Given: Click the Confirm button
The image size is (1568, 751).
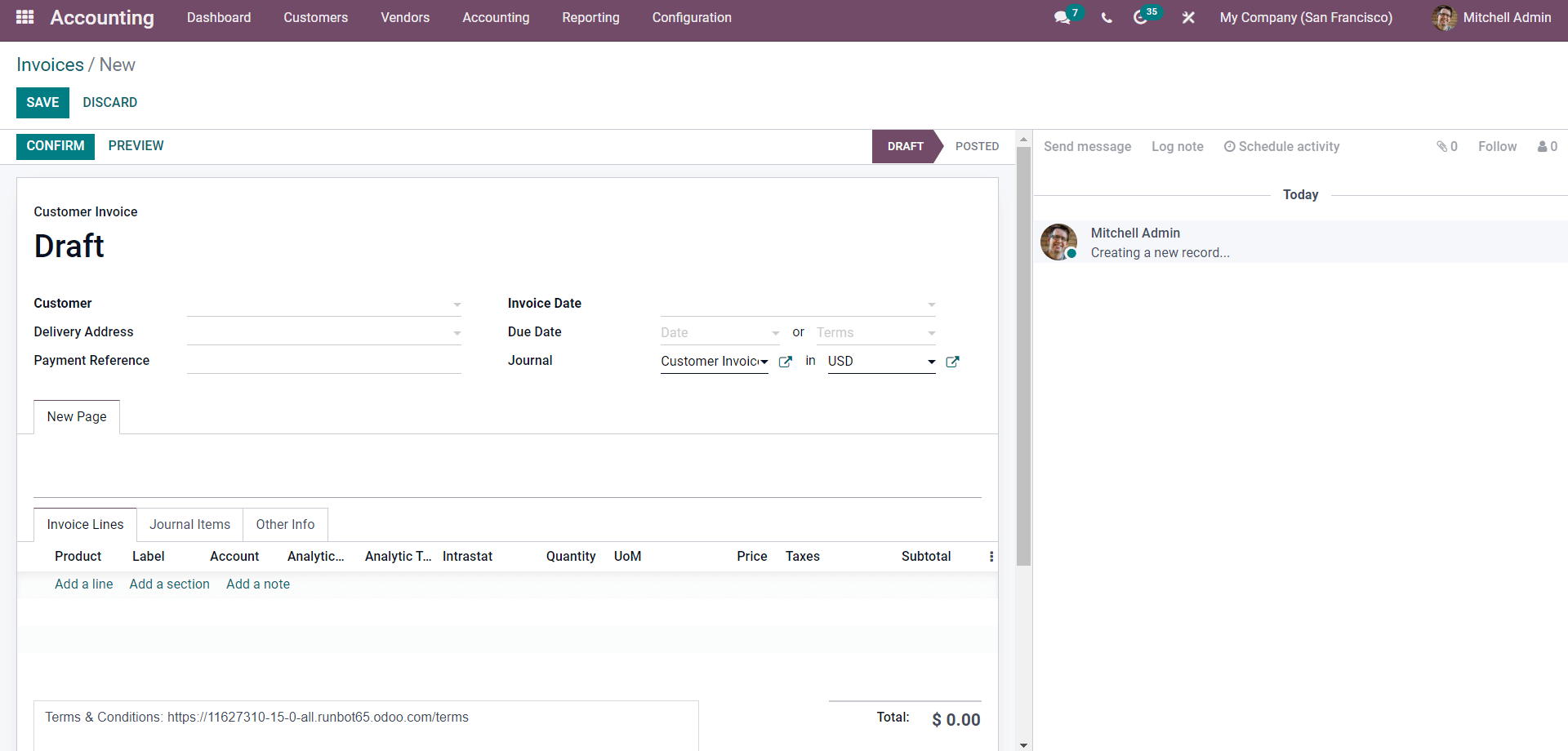Looking at the screenshot, I should 56,146.
